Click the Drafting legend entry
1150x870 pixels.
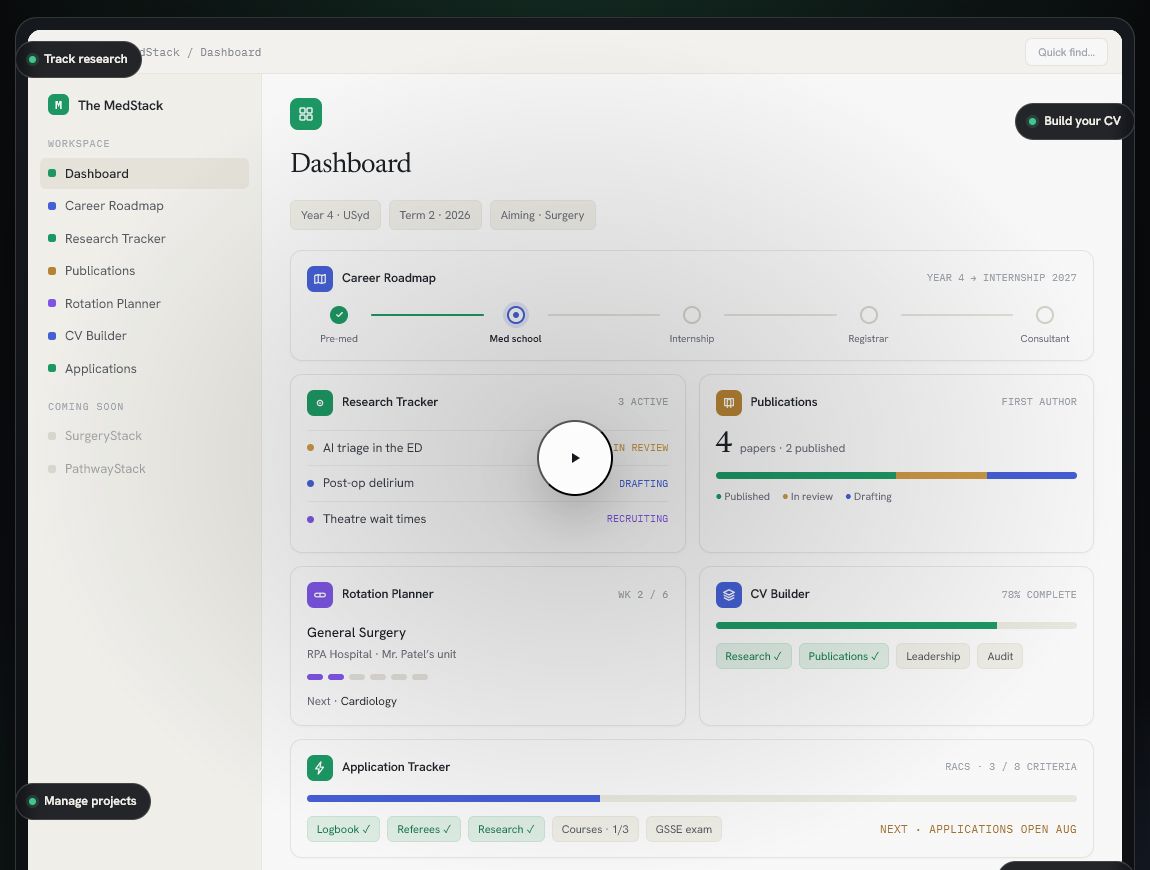pos(868,497)
